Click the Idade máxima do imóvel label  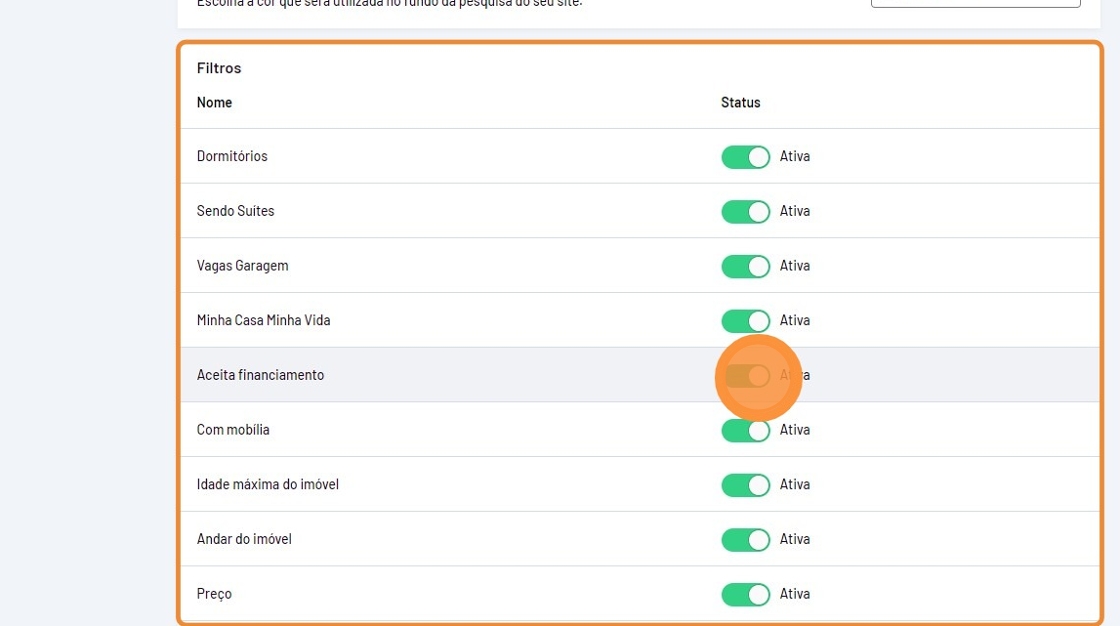coord(267,485)
